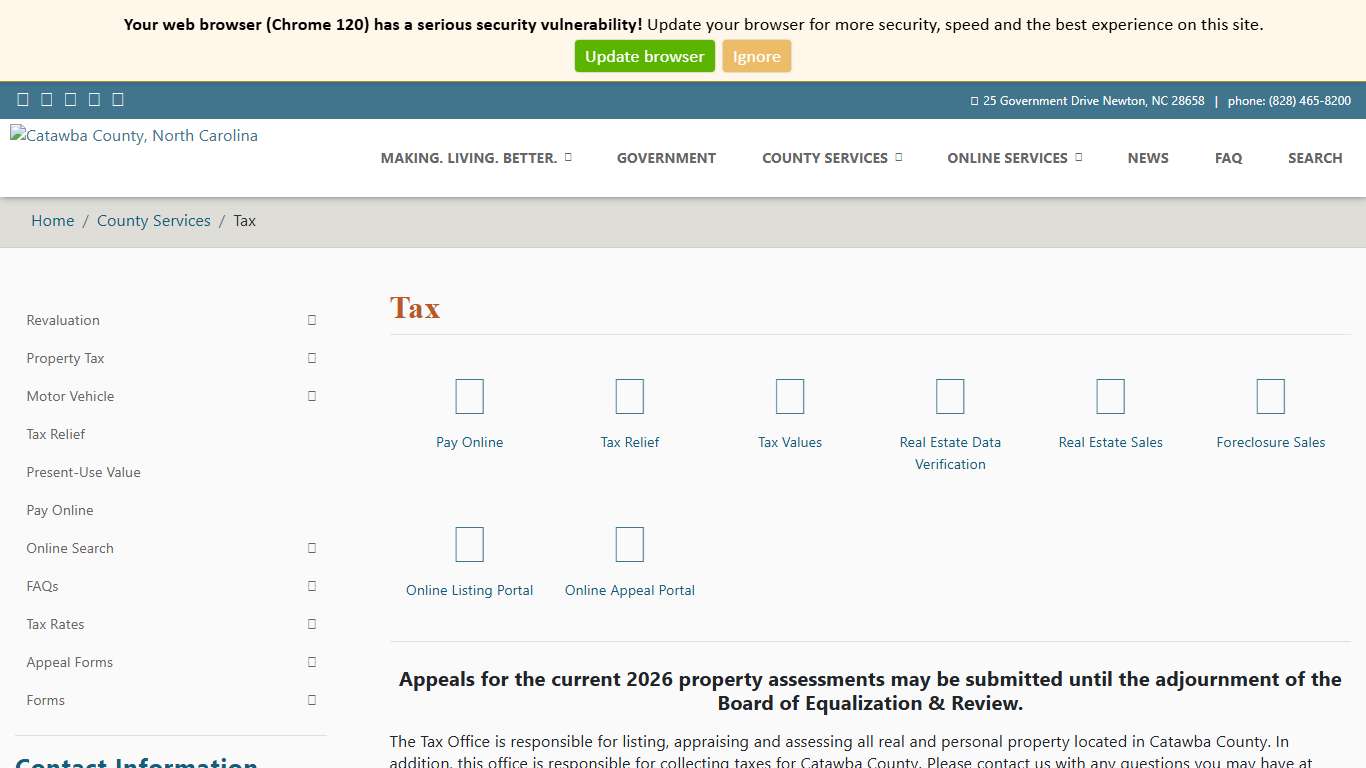Go to the Government menu item
Viewport: 1366px width, 768px height.
click(666, 158)
